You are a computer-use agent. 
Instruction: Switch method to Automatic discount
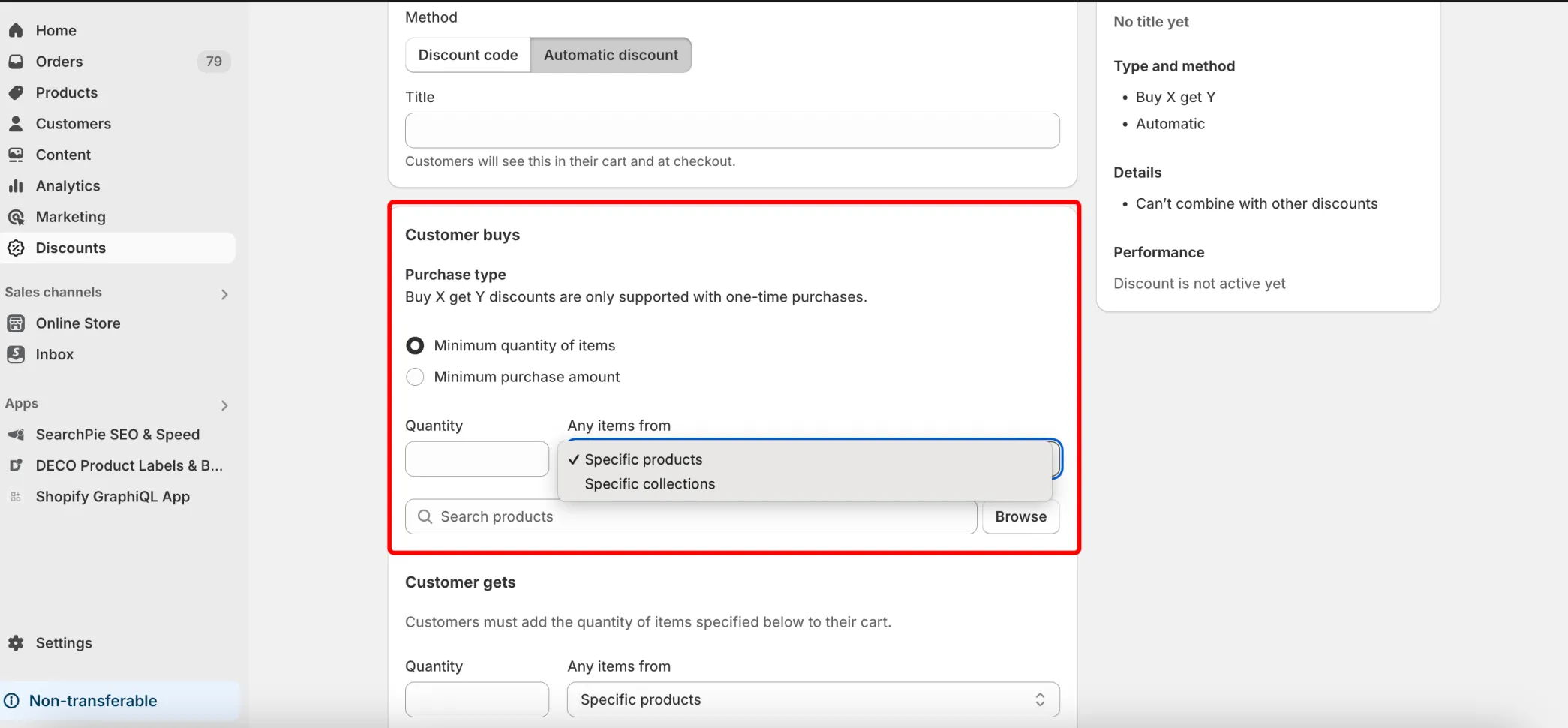click(x=611, y=55)
